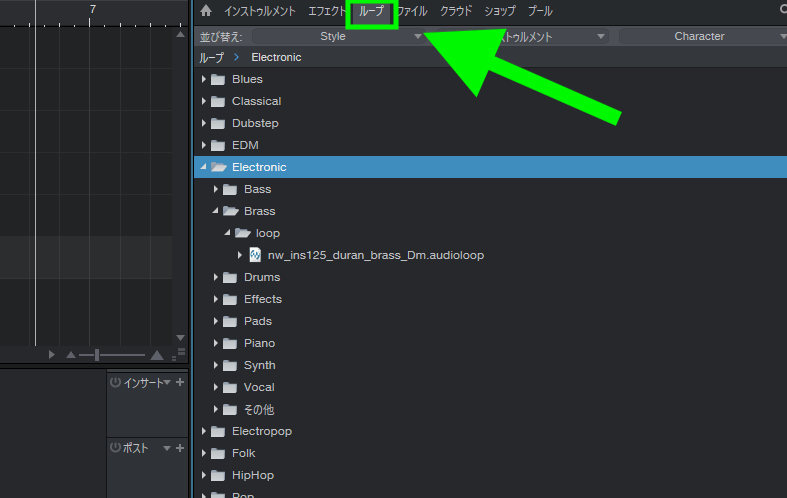Image resolution: width=787 pixels, height=498 pixels.
Task: Collapse the Electronic folder arrow
Action: pos(203,167)
